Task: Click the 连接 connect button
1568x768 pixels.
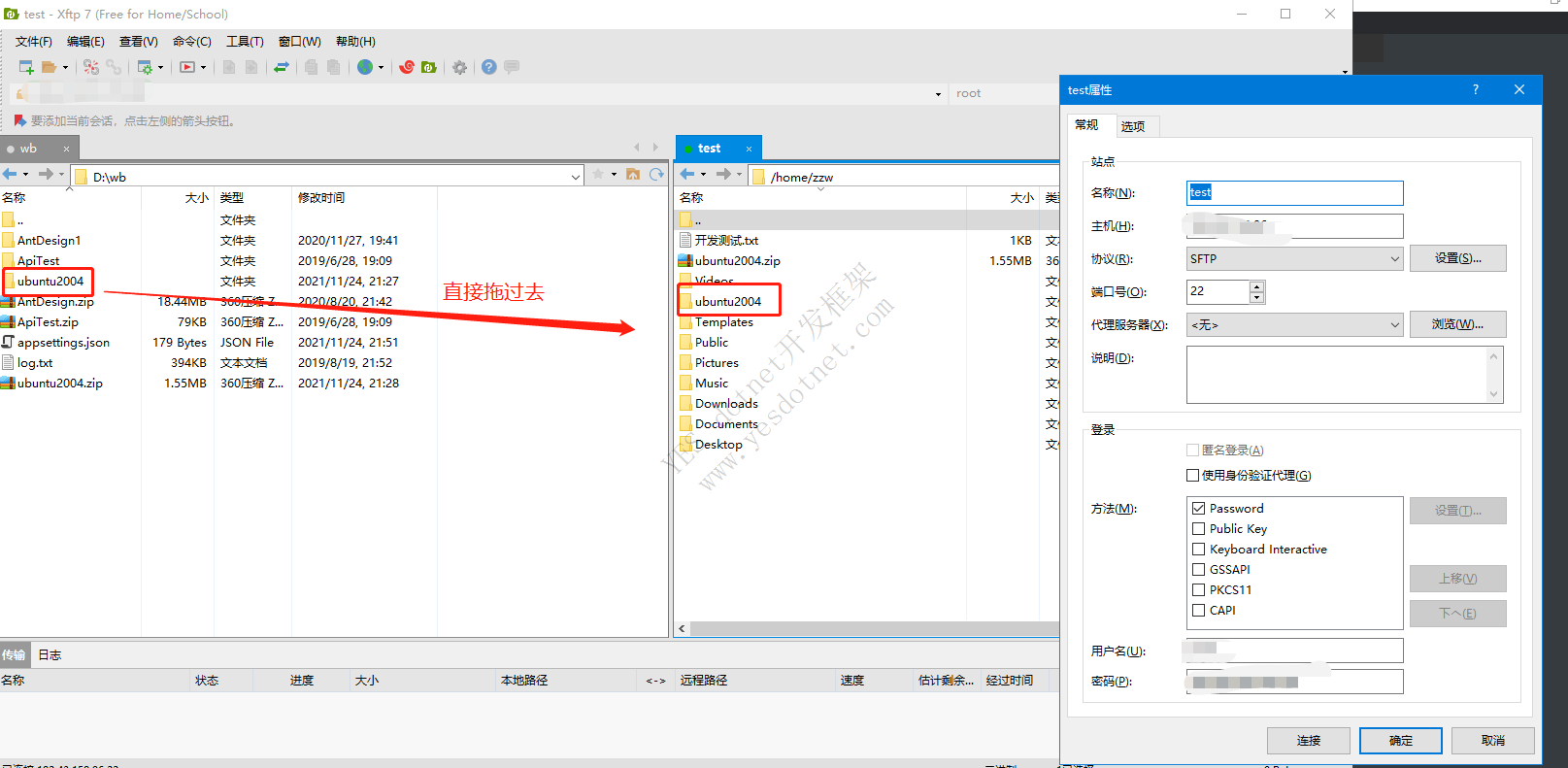Action: point(1308,741)
